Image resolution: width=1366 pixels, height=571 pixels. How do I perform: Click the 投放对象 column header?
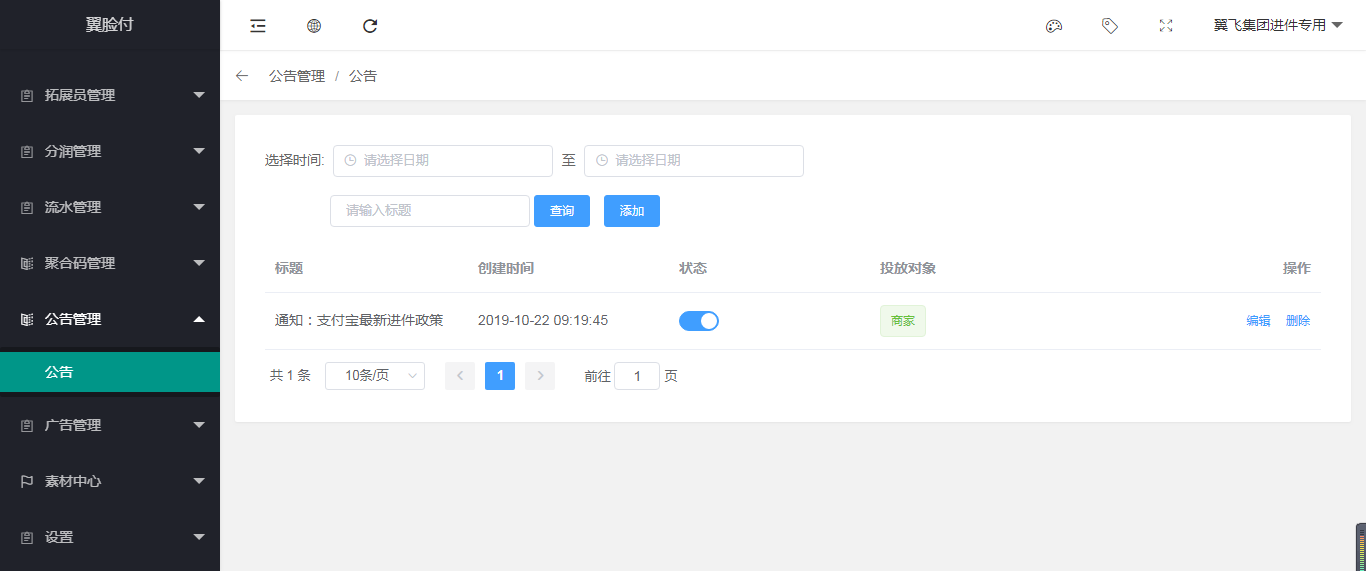(x=908, y=268)
